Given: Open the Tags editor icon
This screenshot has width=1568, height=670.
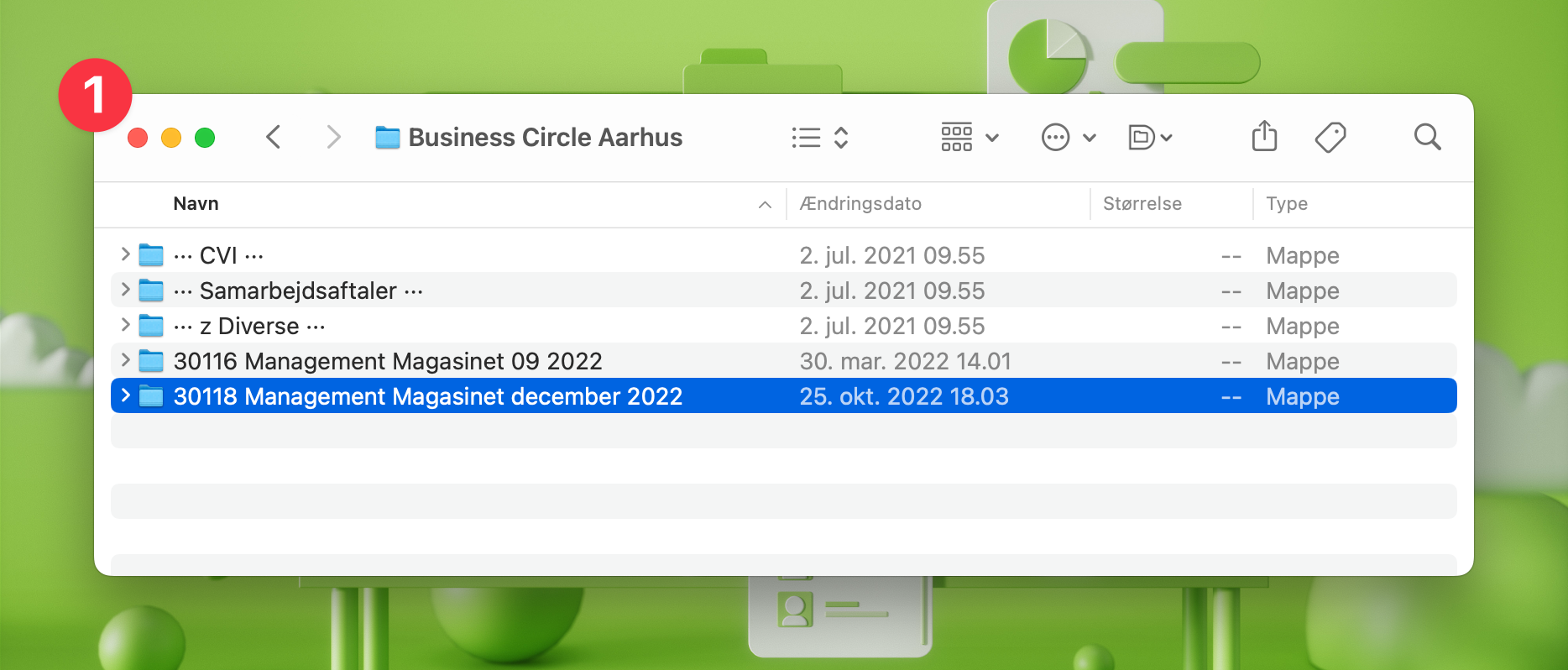Looking at the screenshot, I should coord(1330,137).
